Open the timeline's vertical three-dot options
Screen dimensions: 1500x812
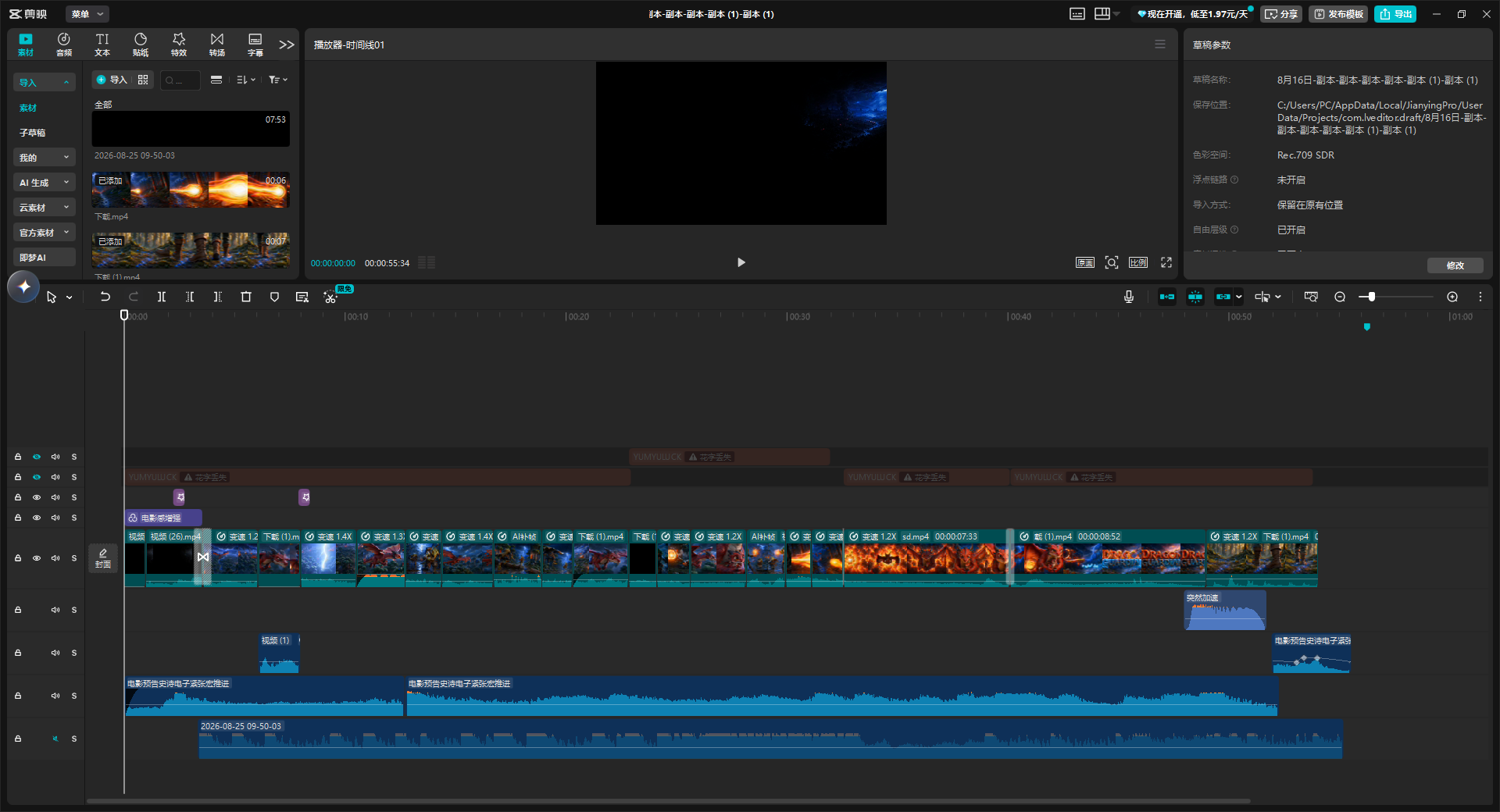pos(1480,297)
